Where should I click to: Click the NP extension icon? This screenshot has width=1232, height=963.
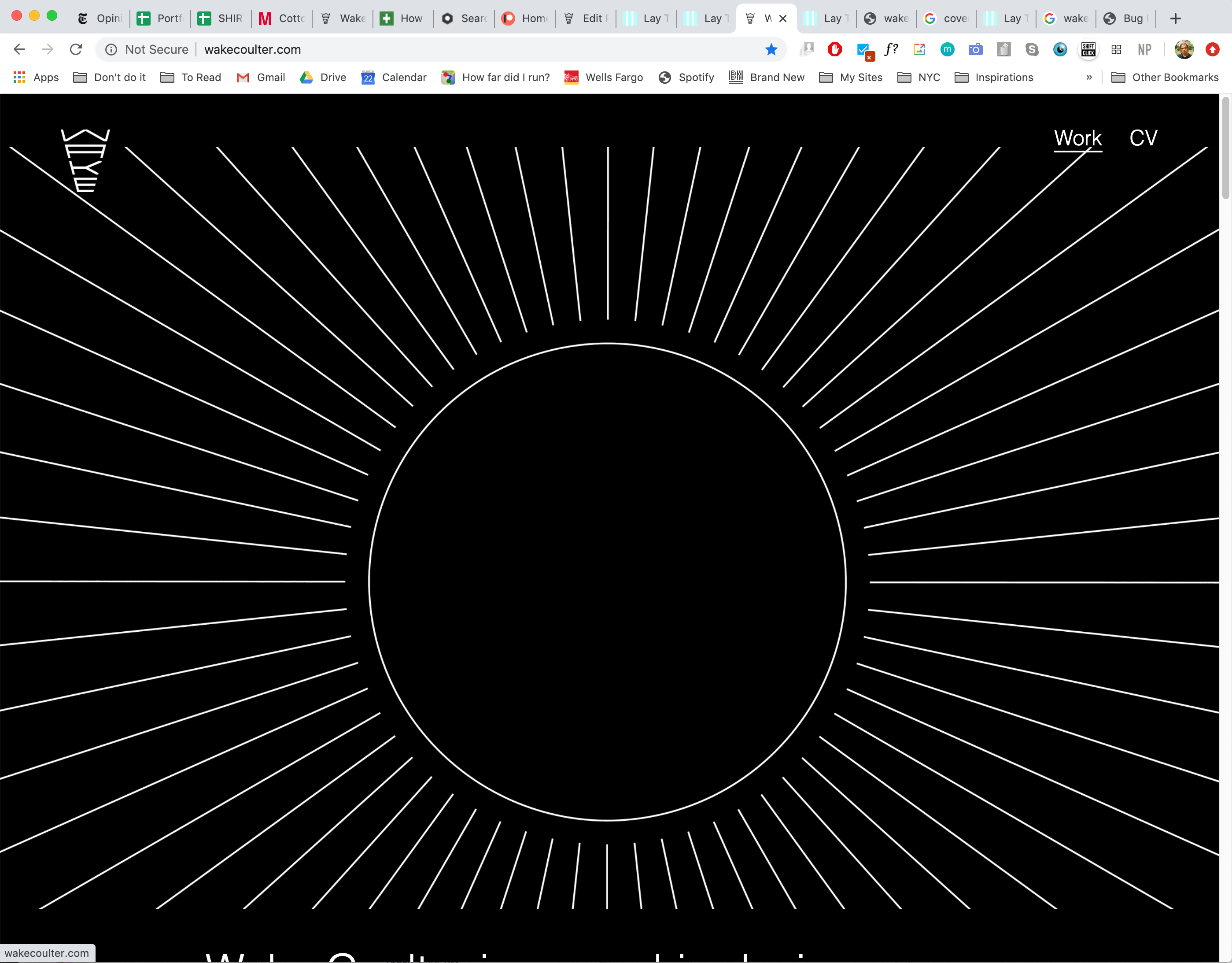1144,50
